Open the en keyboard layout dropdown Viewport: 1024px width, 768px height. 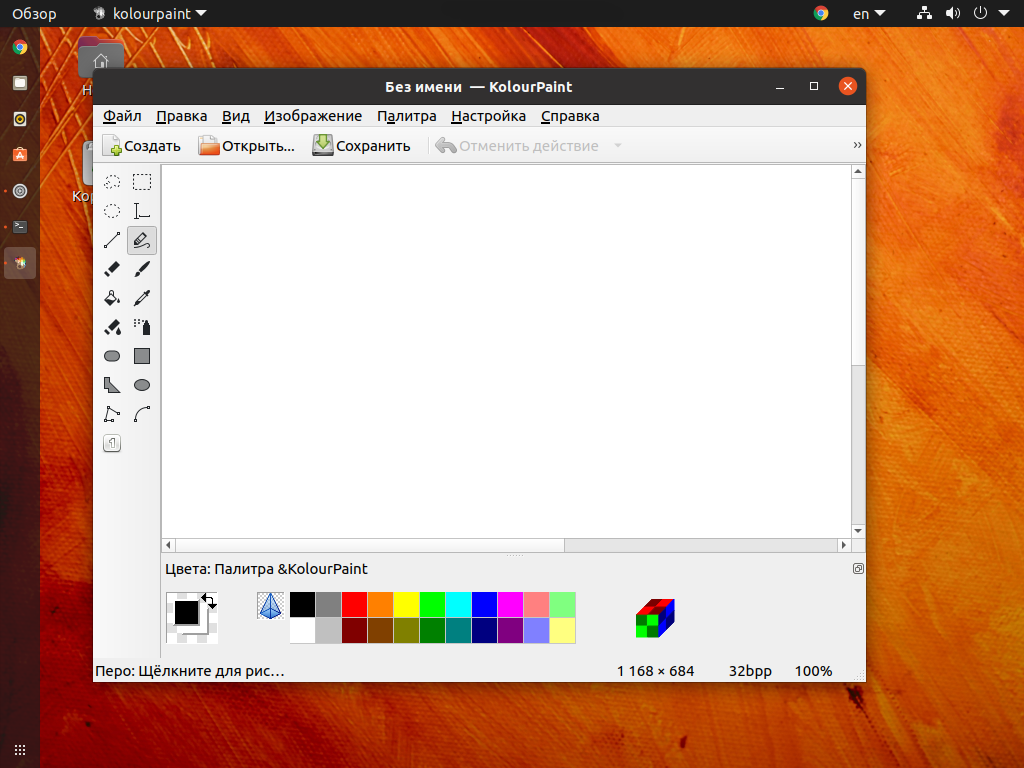869,14
